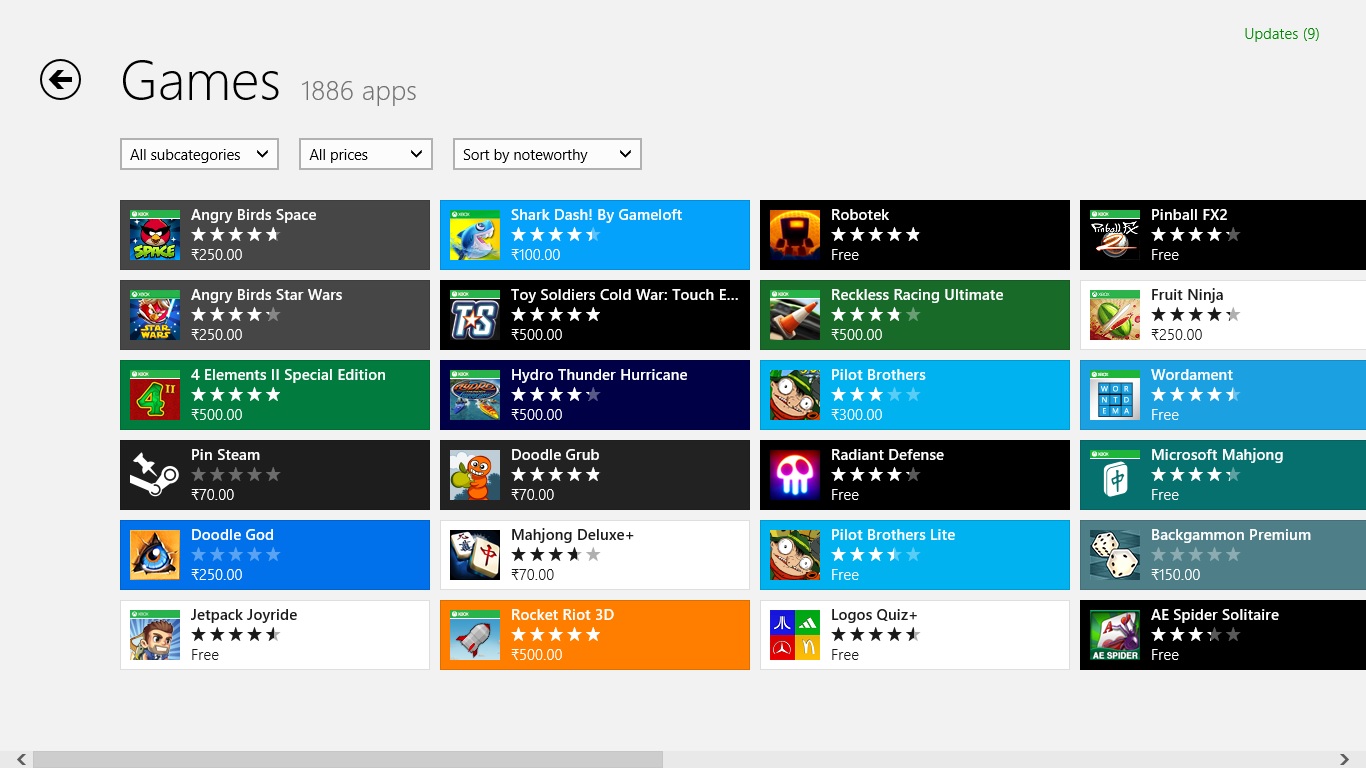Click the Pin Steam star rating
The width and height of the screenshot is (1366, 768).
236,475
